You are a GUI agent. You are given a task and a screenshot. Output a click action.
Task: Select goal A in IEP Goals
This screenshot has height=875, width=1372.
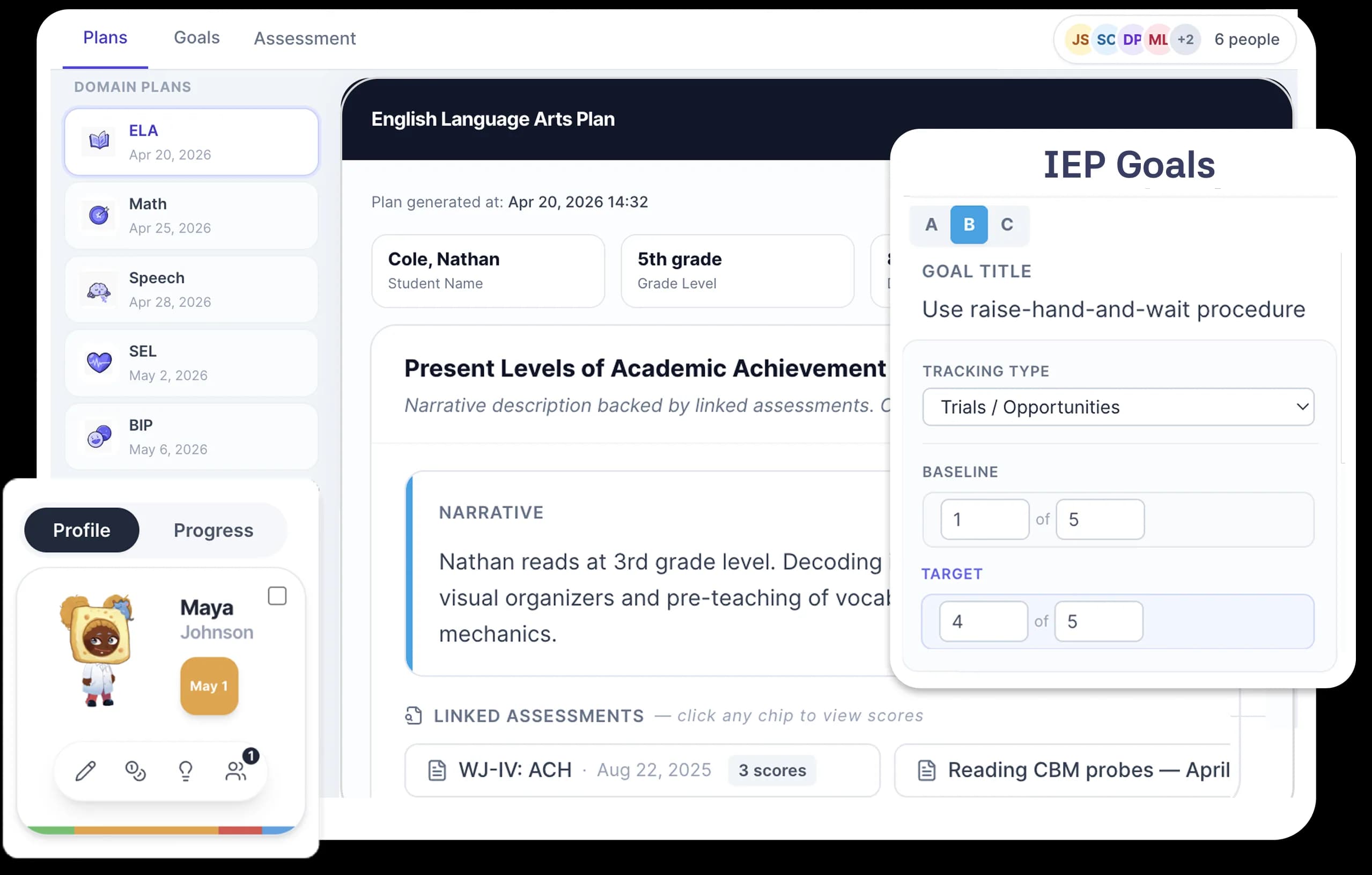(x=931, y=225)
